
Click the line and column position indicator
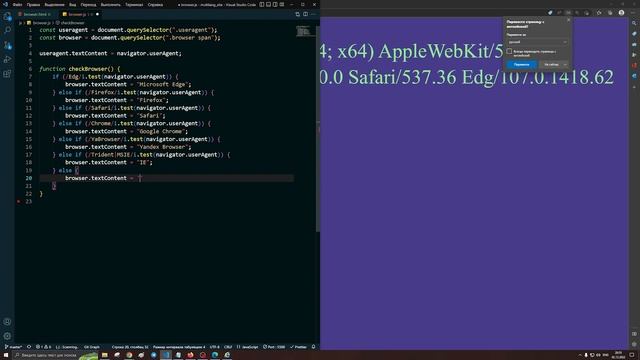coord(130,347)
